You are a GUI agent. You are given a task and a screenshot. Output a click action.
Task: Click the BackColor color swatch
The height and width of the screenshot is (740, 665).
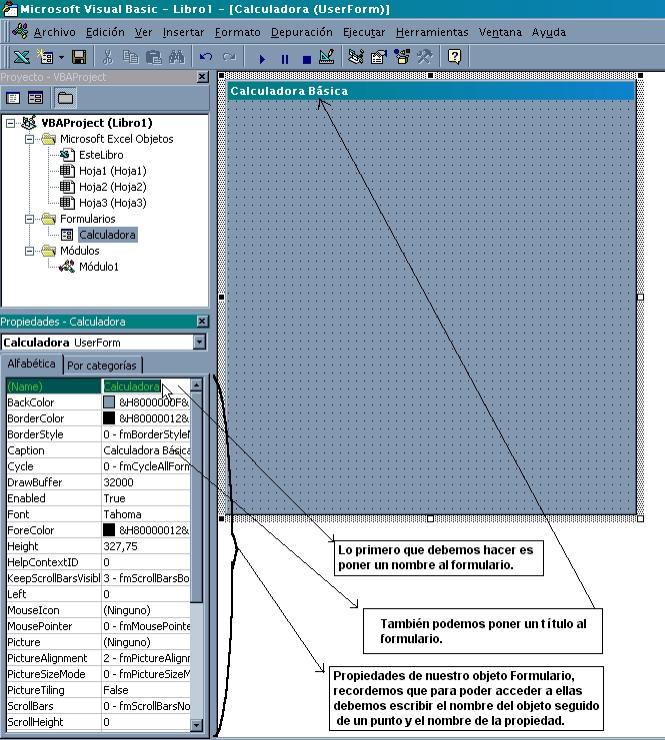109,402
